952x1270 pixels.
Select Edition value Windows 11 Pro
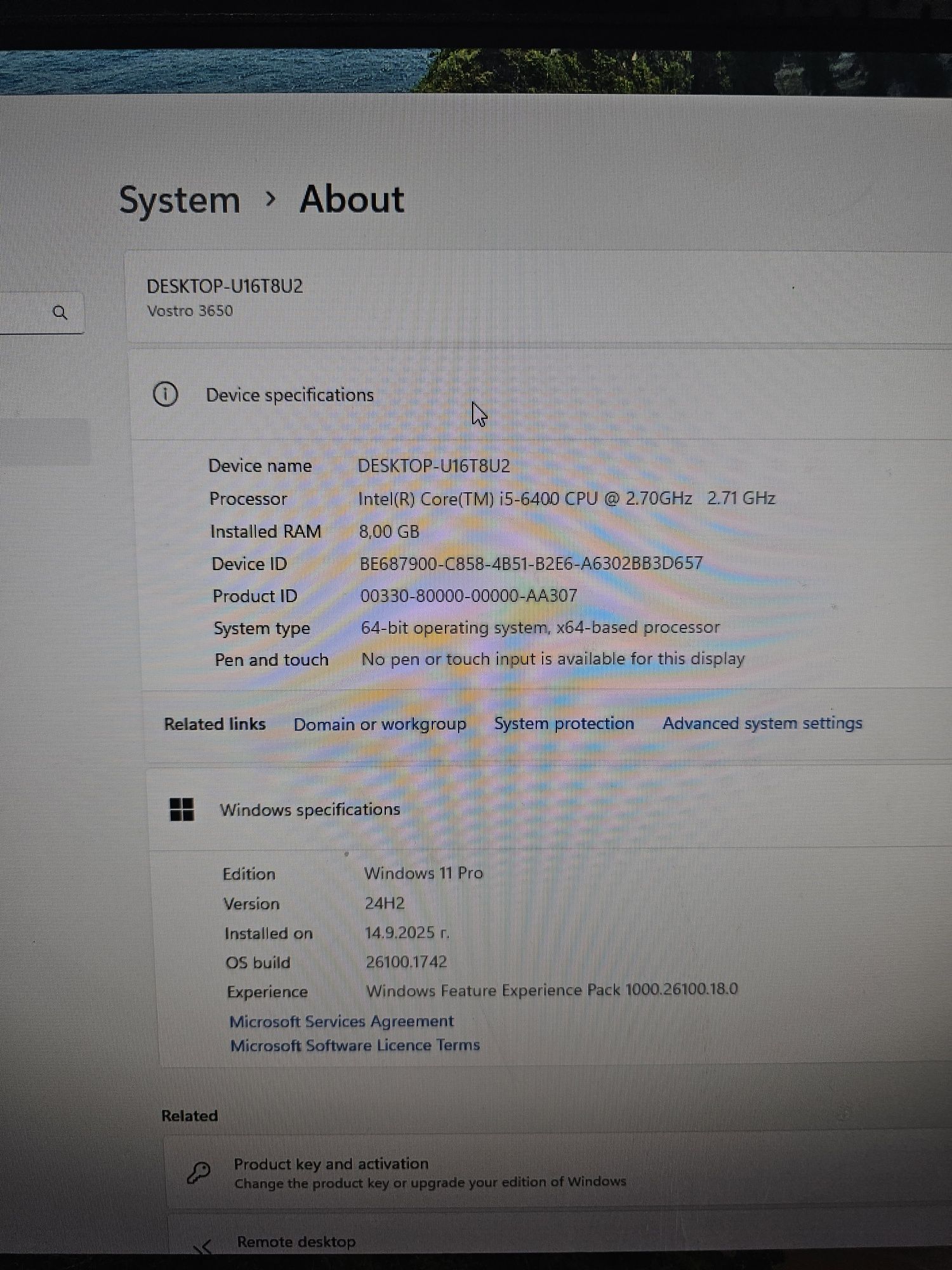click(423, 873)
